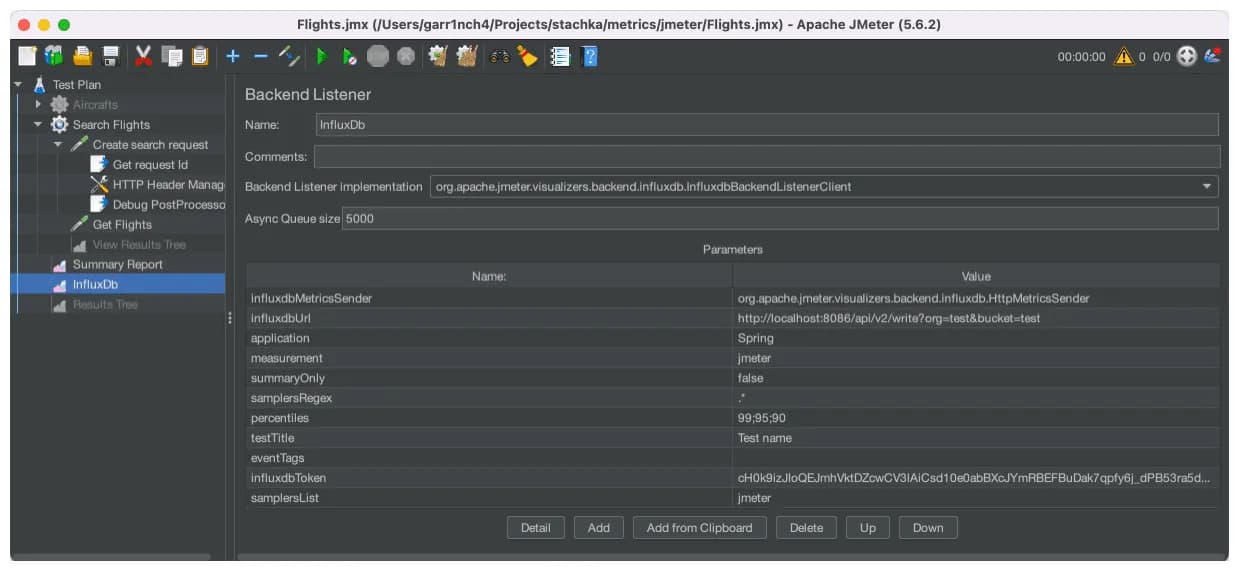
Task: Toggle the expand/collapse tree toolbar icon
Action: 289,57
